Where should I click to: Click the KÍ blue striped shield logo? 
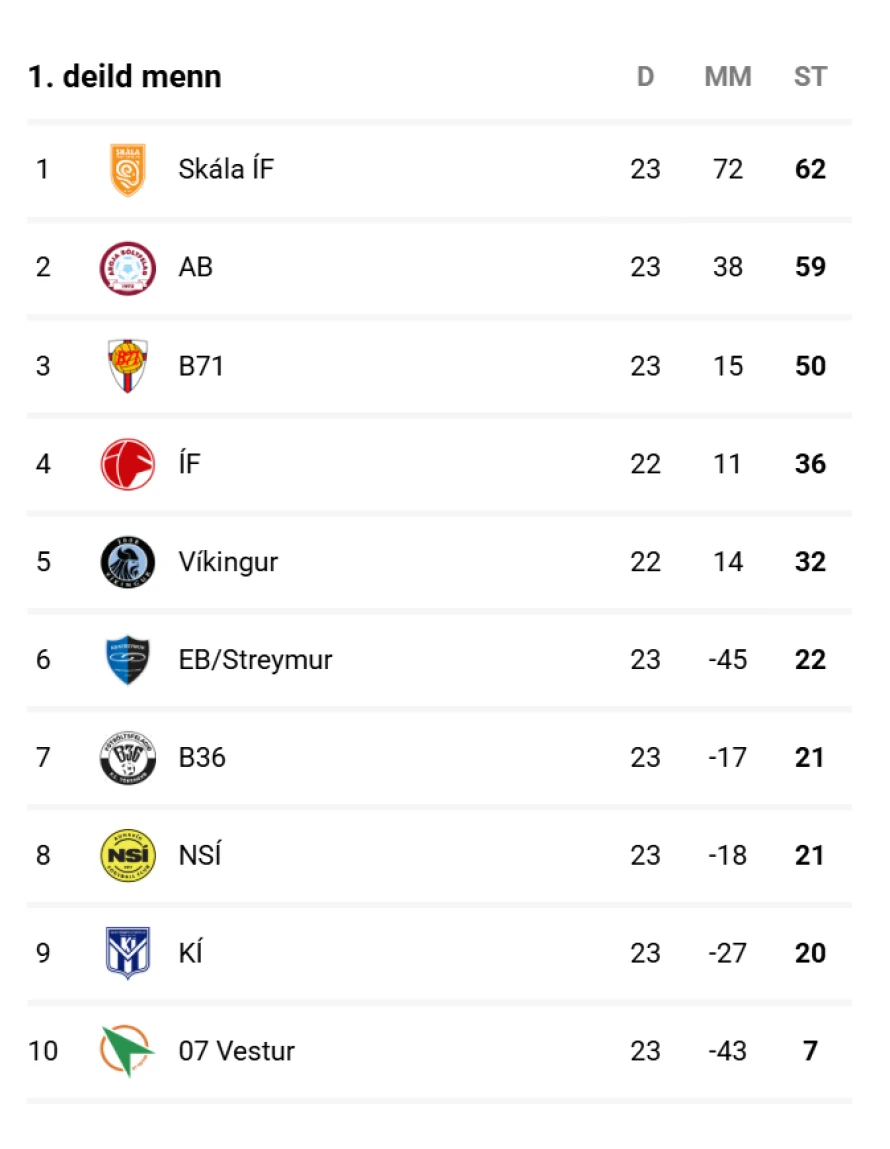click(127, 953)
